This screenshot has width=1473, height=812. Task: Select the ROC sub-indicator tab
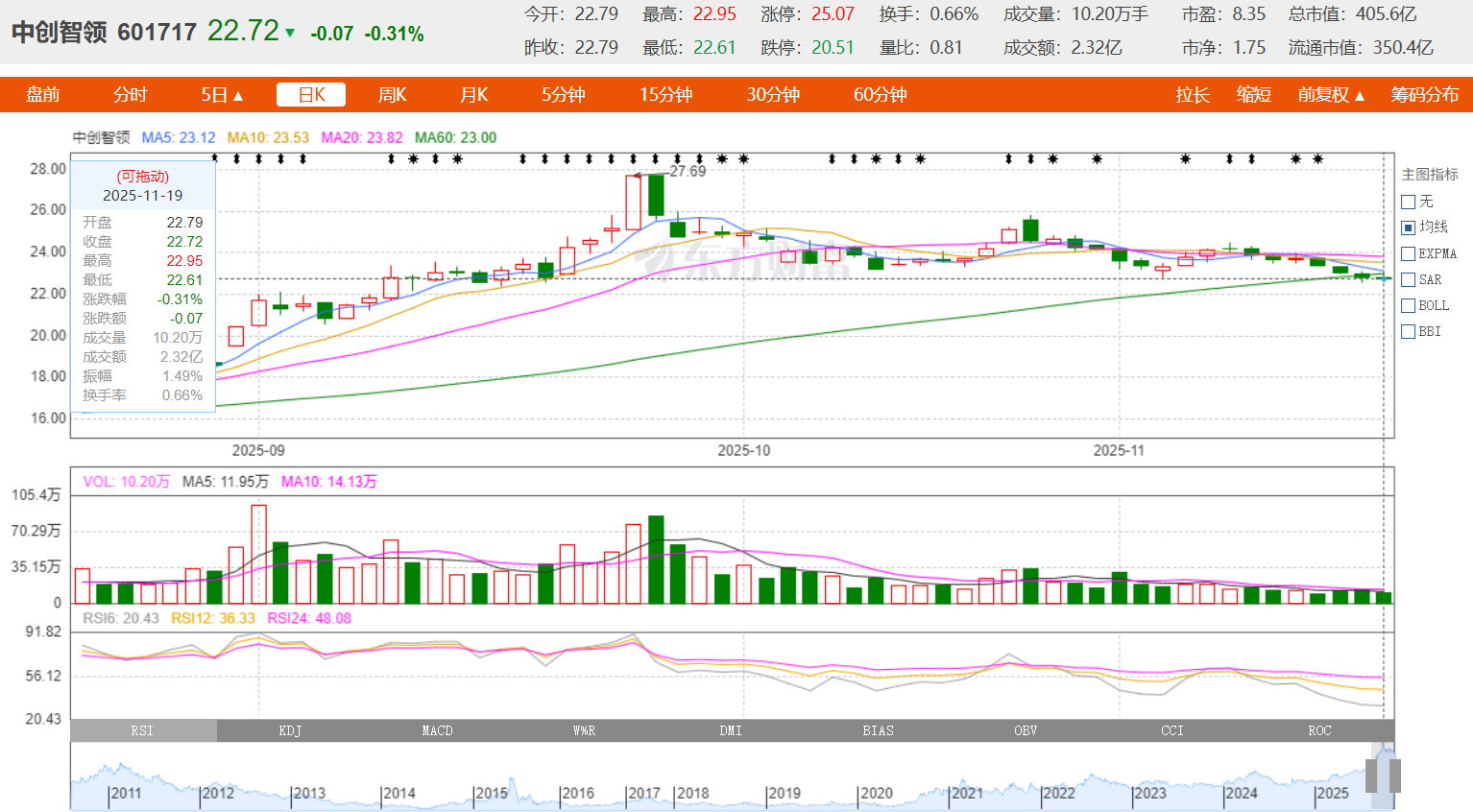[x=1320, y=730]
